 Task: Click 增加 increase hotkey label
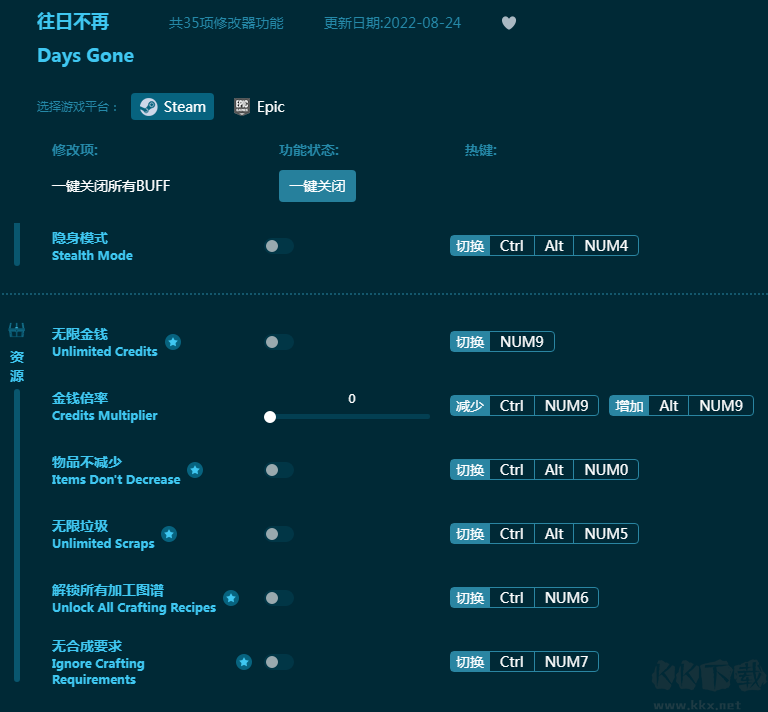point(629,406)
